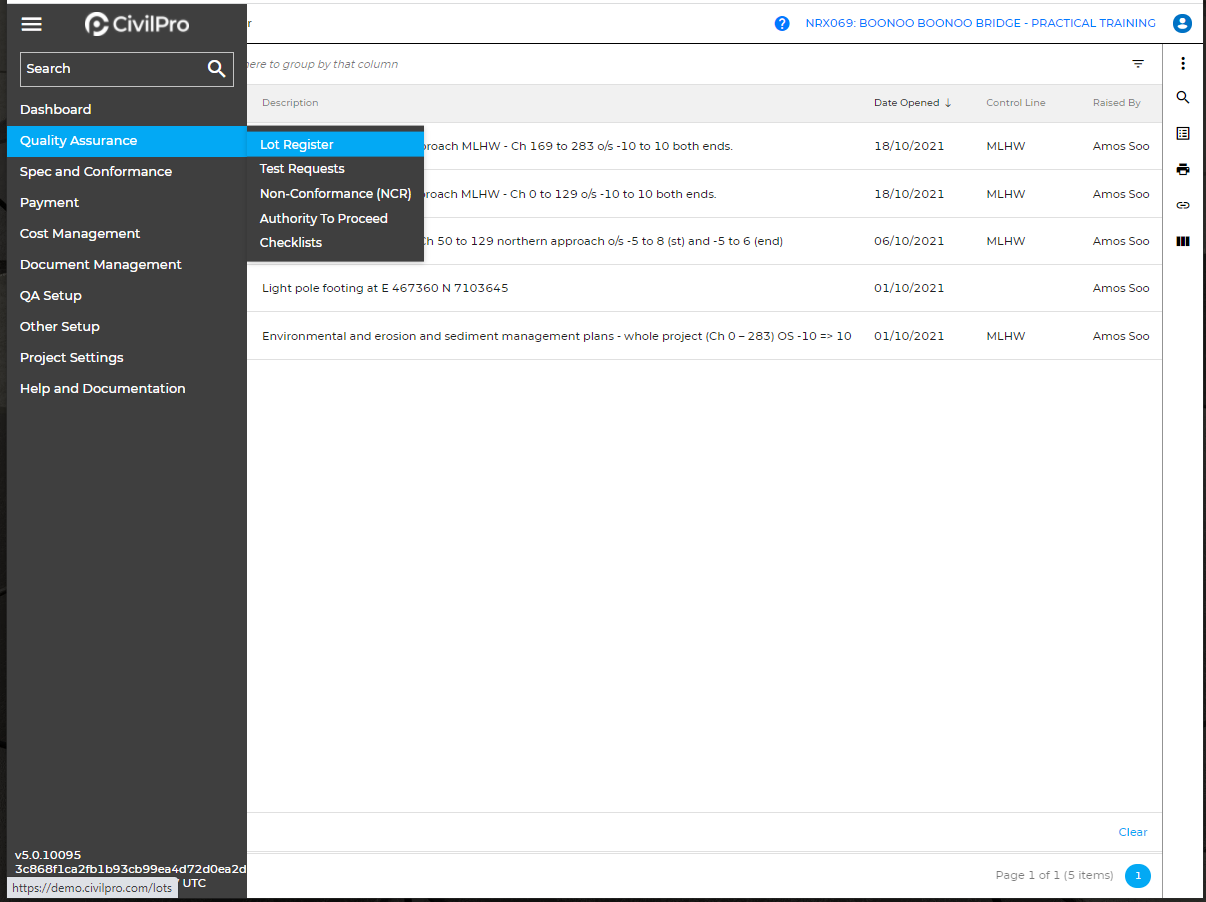This screenshot has height=902, width=1206.
Task: Click the NRX069 Boonoo Boonoo Bridge project link
Action: (980, 23)
